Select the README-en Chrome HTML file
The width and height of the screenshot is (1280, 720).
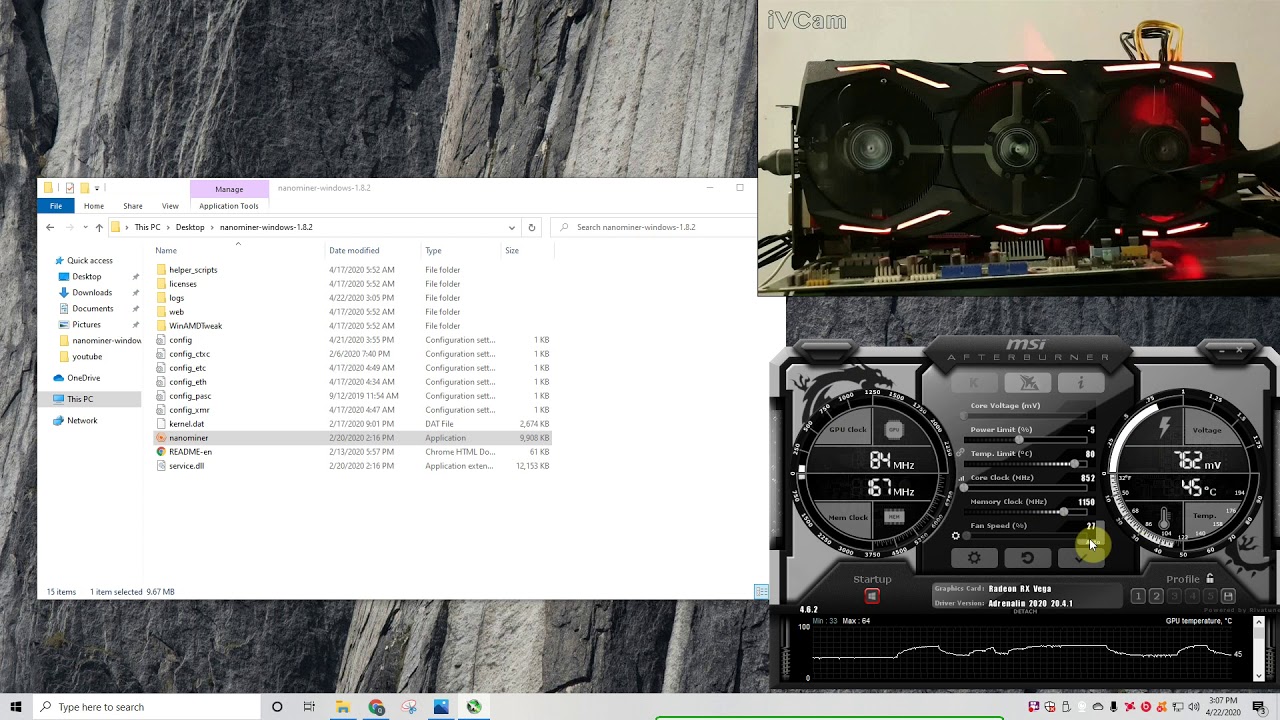point(190,452)
